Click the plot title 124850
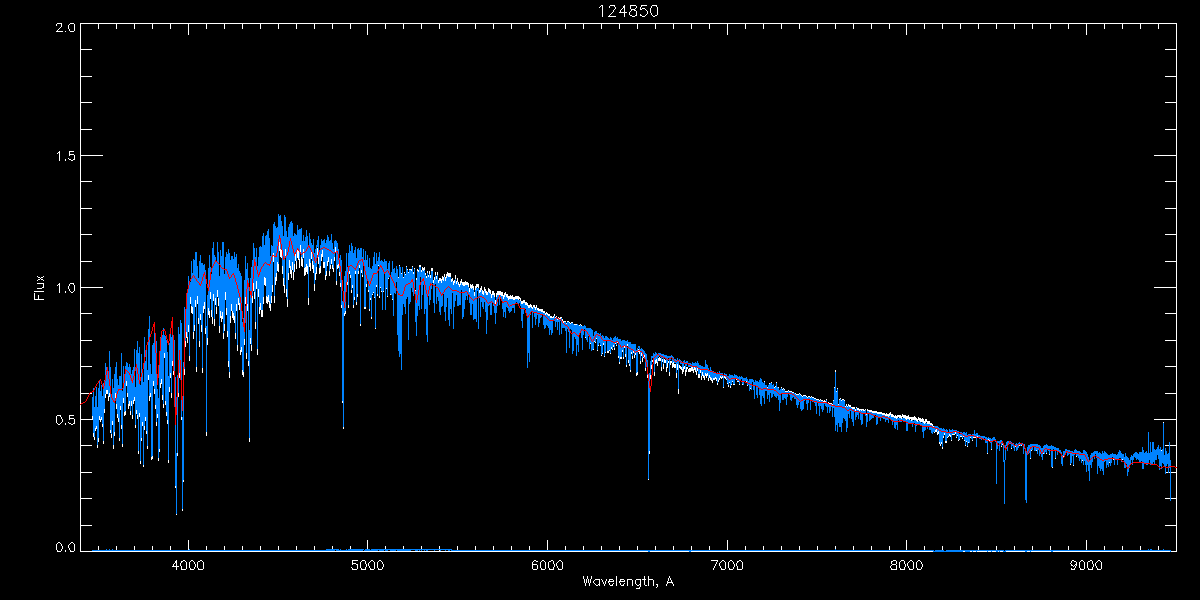 point(628,11)
